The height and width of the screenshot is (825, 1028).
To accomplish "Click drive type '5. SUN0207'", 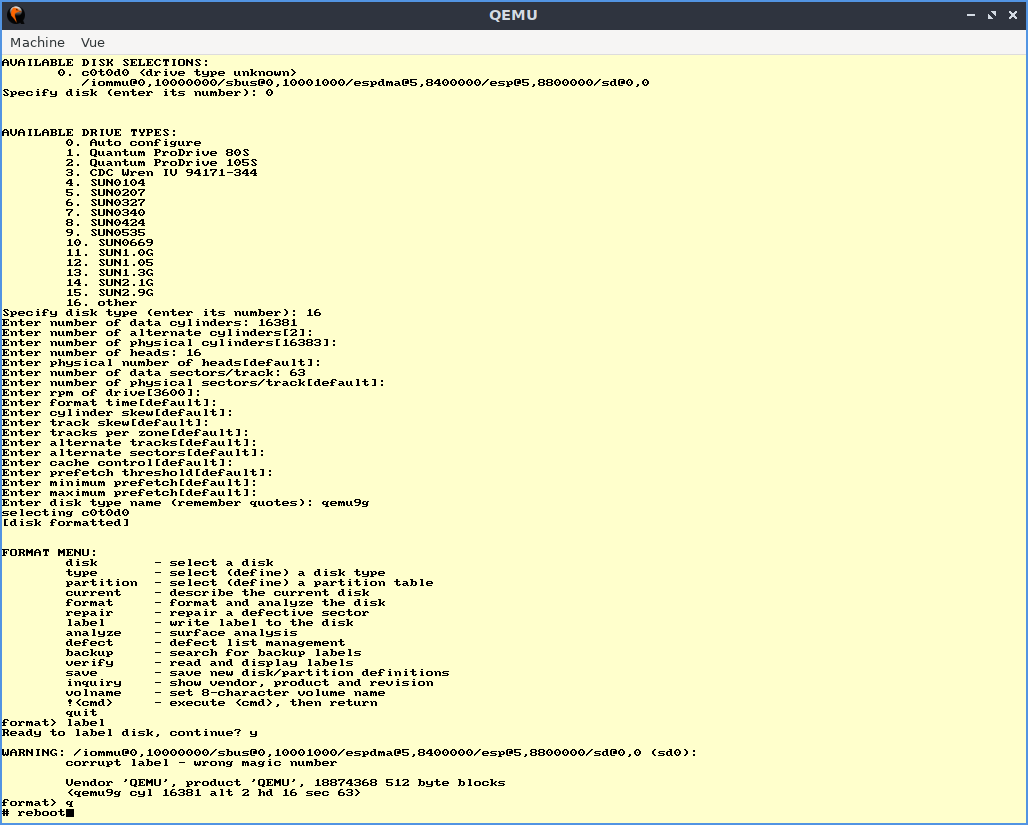I will pos(106,193).
